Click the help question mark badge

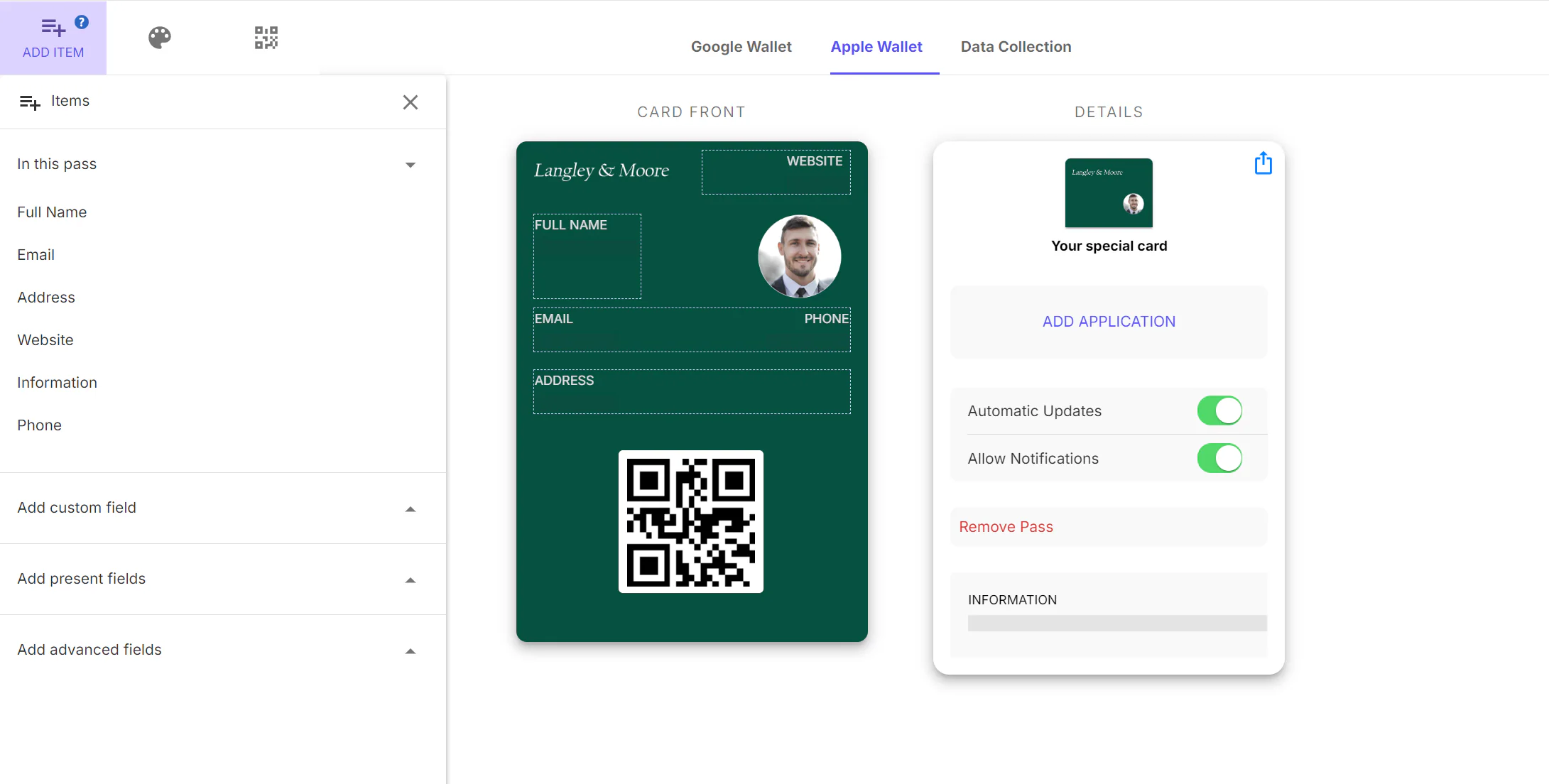82,22
